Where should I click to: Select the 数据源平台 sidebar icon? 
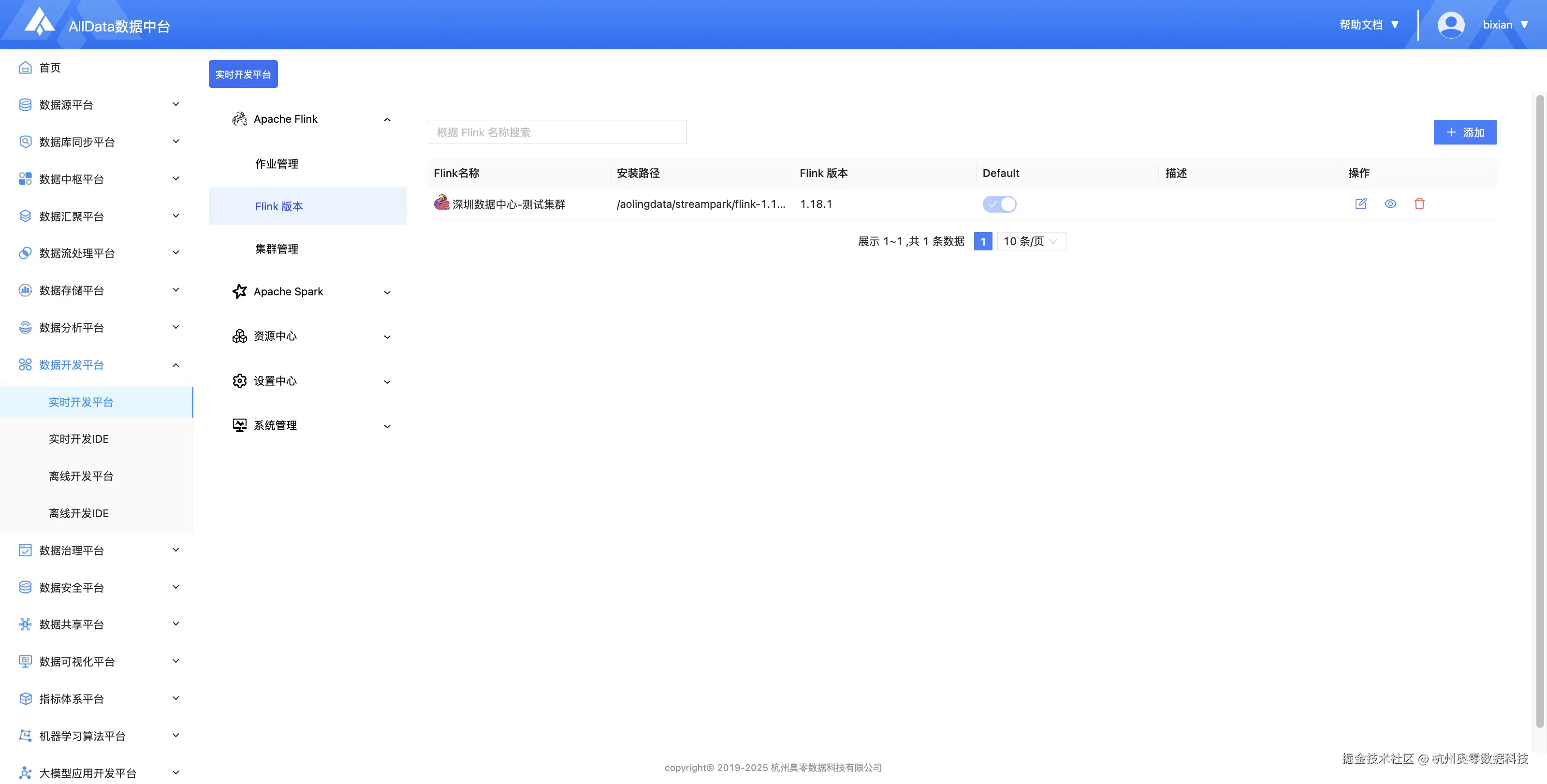(25, 104)
